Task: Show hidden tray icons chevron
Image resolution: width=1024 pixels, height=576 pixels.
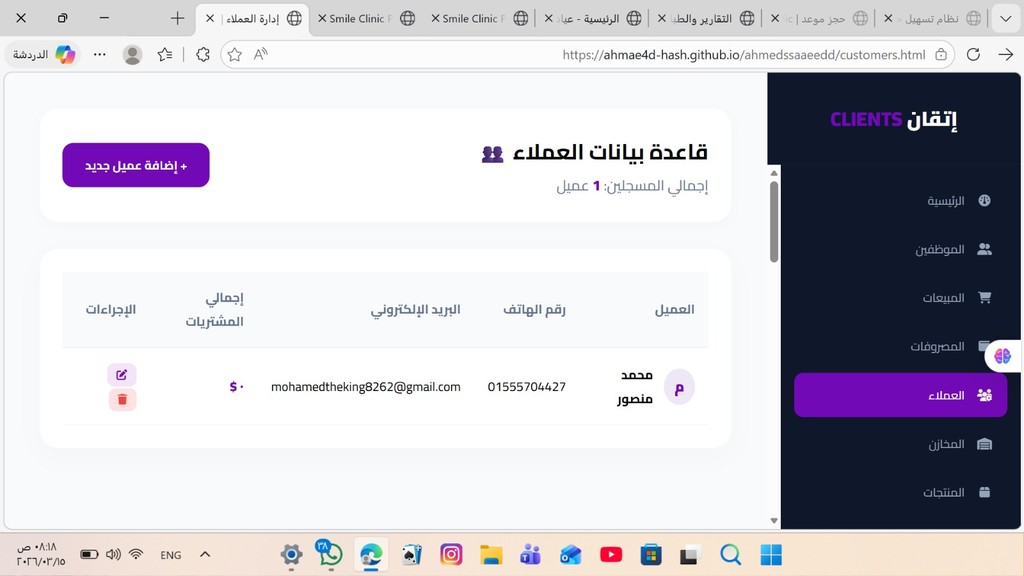Action: click(205, 554)
